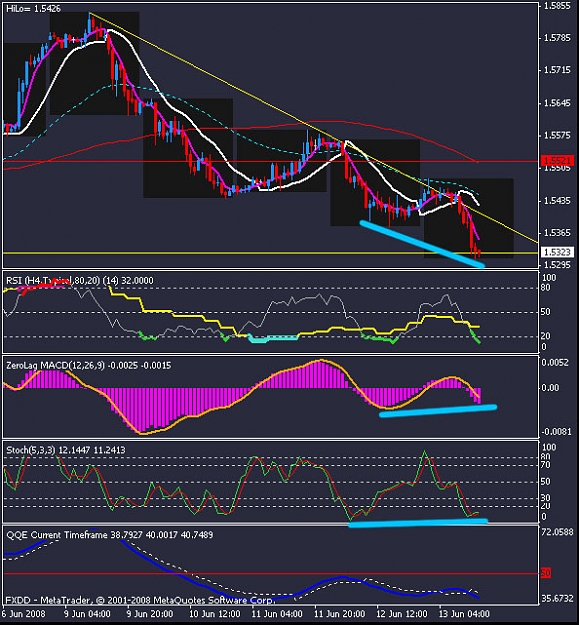Click the 11 Jun 04:00 time label
The image size is (579, 625).
(x=277, y=614)
